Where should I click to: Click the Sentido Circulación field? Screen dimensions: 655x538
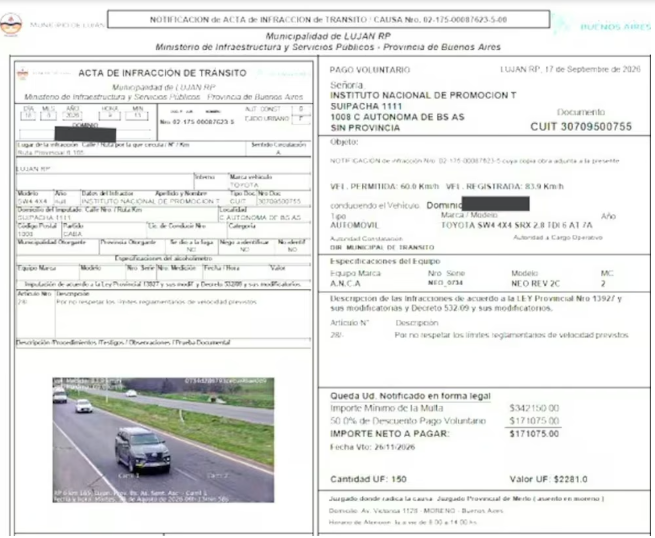(x=279, y=149)
